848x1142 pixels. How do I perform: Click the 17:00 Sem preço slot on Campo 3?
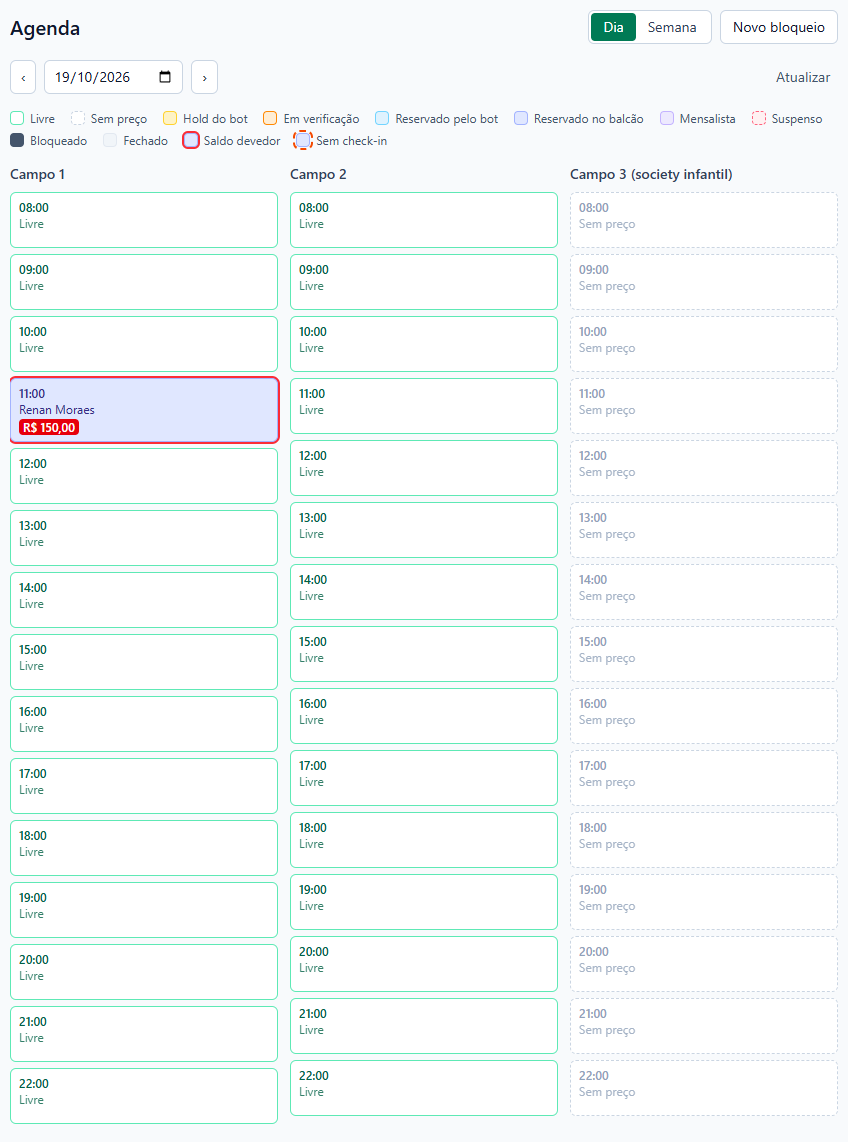[704, 777]
